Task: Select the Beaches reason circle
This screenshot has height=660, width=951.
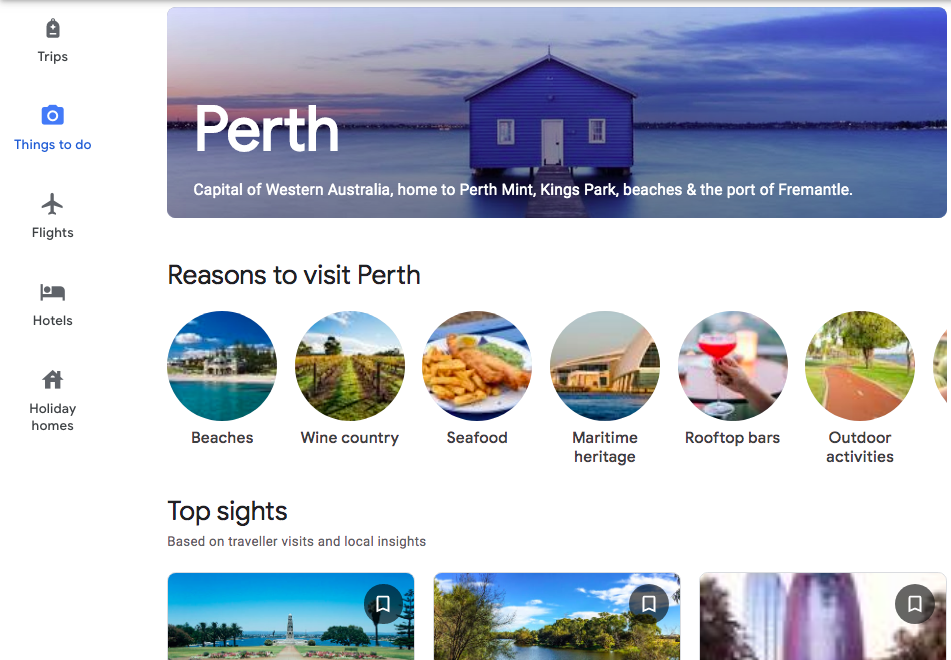Action: point(222,366)
